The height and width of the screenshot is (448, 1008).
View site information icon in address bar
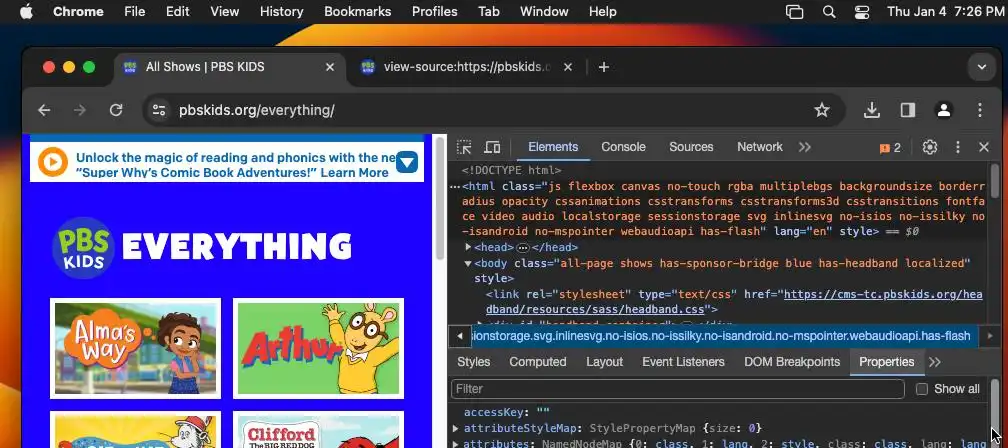pos(159,110)
